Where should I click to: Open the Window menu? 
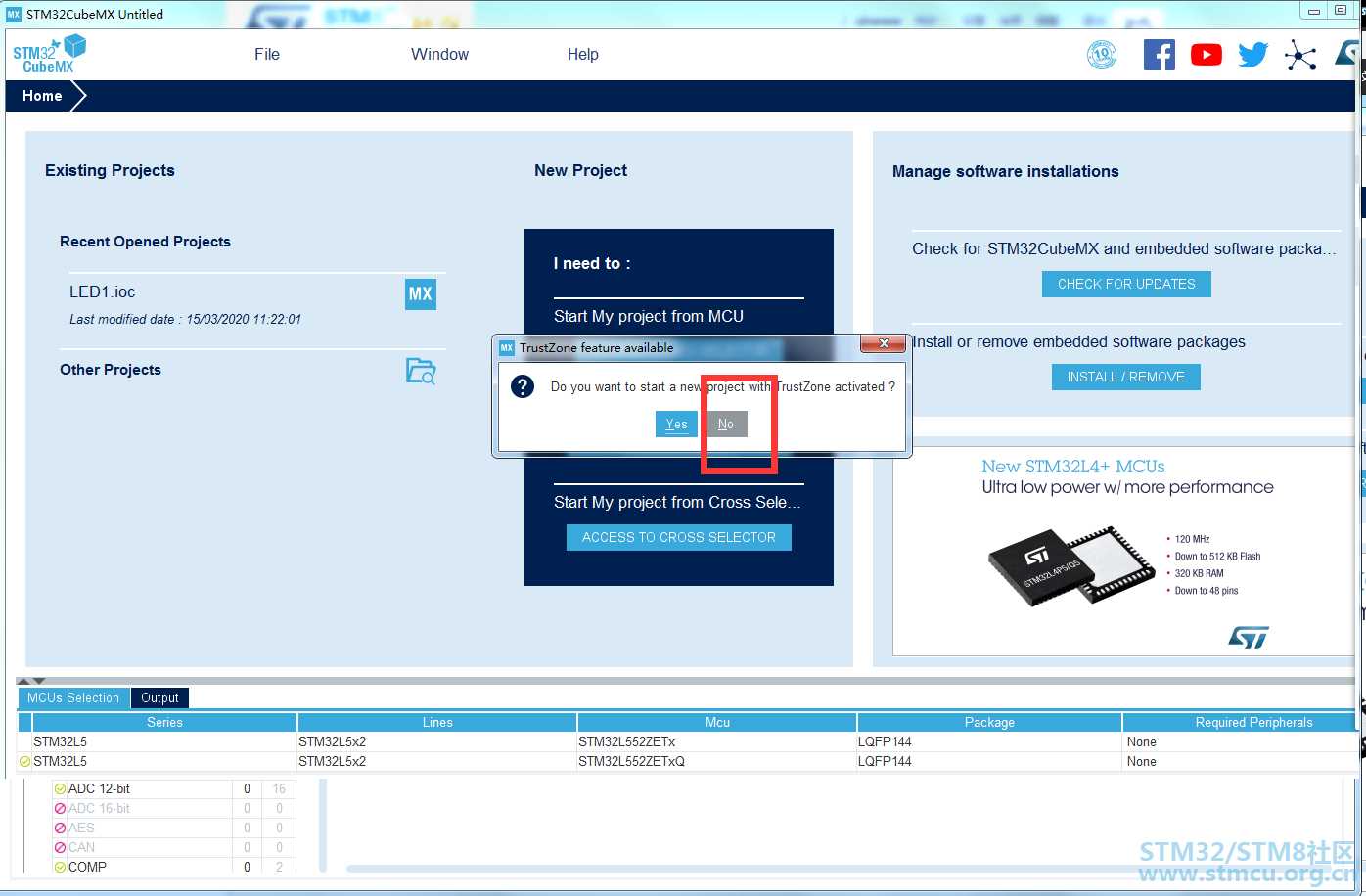439,55
